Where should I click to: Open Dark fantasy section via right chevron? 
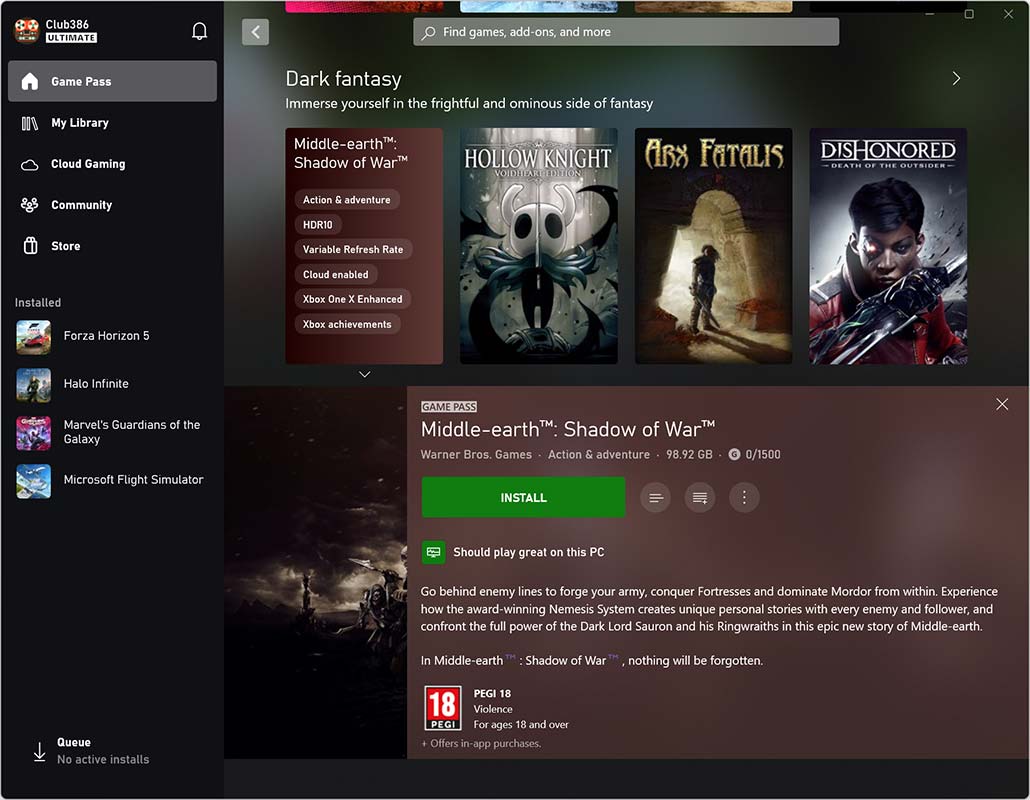pos(955,77)
